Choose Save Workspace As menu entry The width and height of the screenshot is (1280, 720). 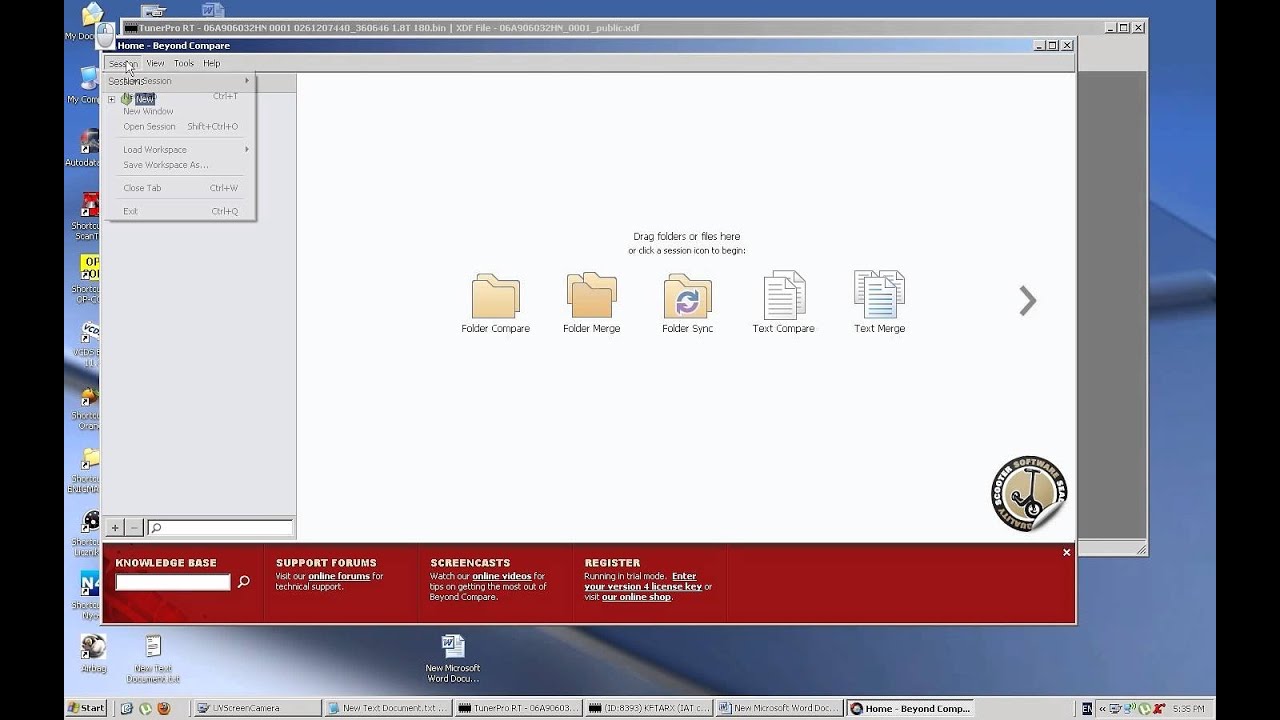(x=178, y=164)
